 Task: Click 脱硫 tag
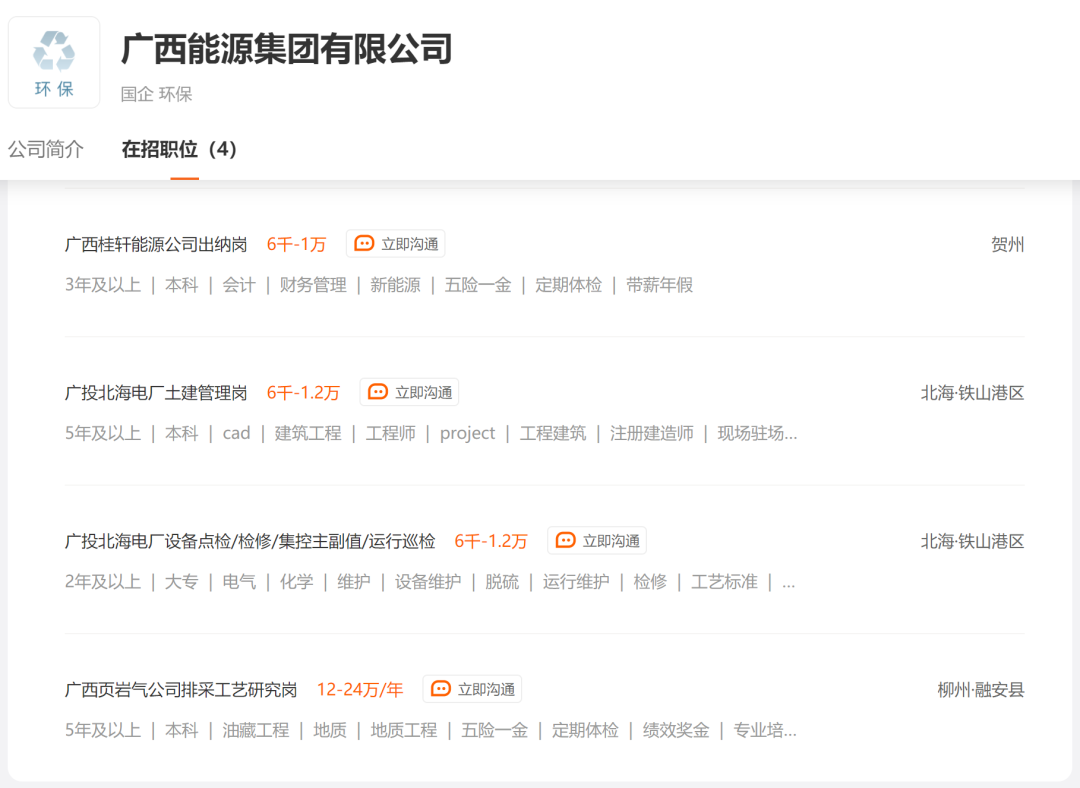pos(502,581)
